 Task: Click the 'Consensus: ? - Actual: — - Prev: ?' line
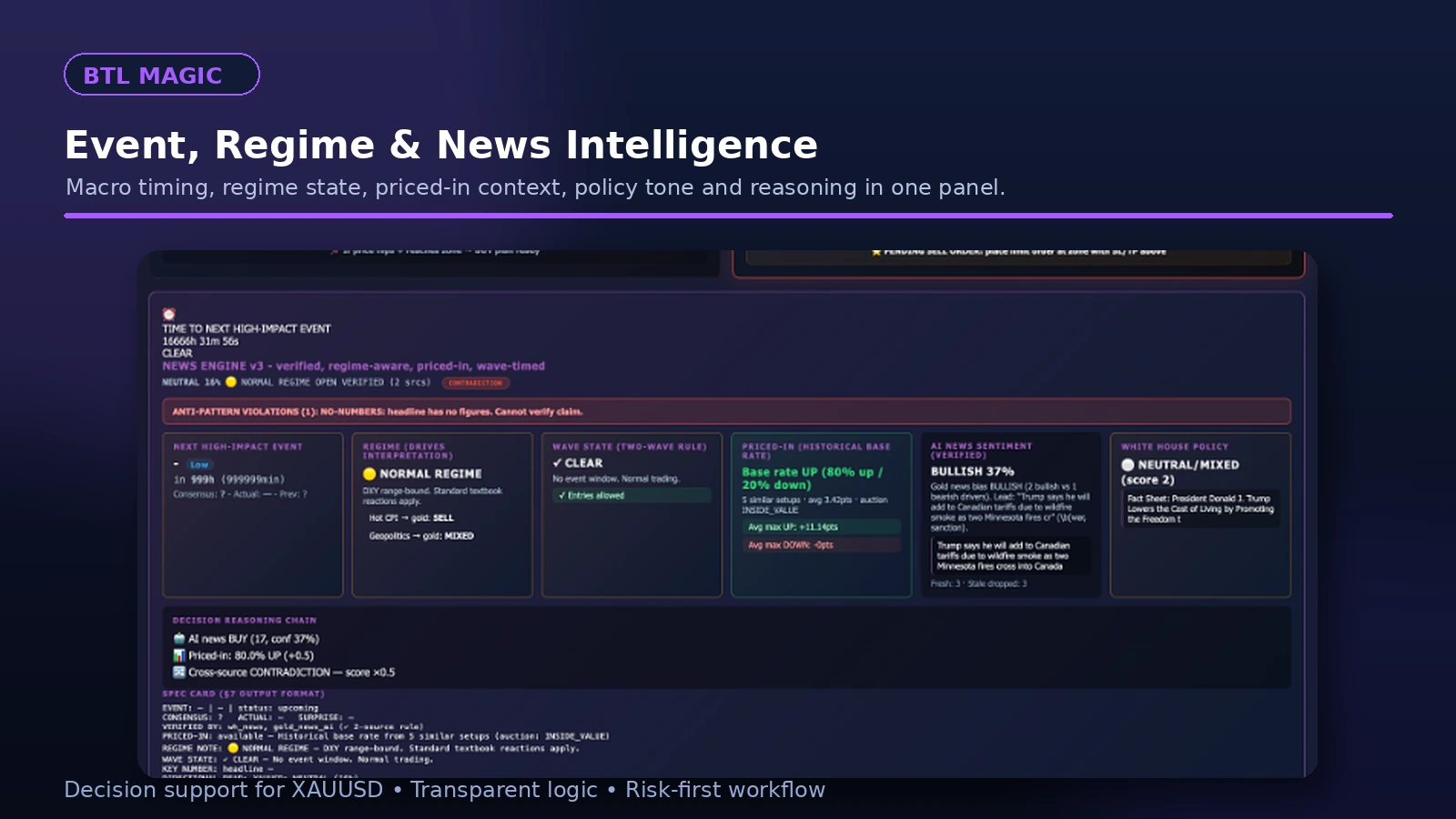240,494
